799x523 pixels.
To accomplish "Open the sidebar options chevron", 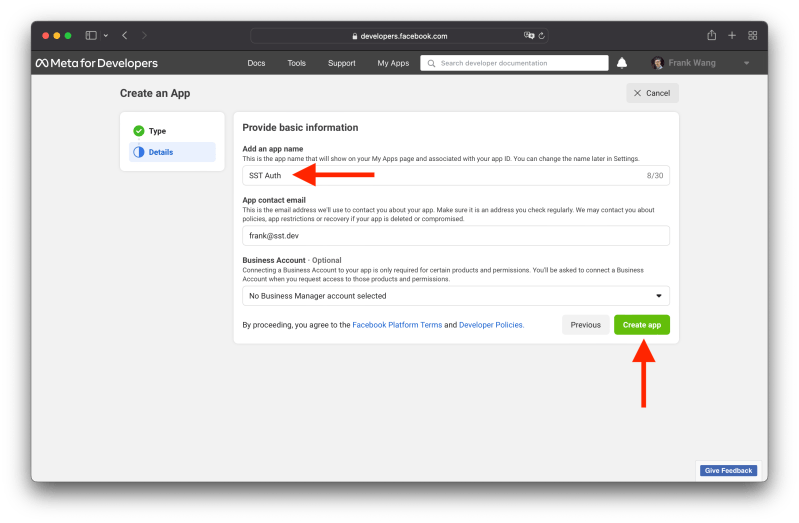I will pyautogui.click(x=106, y=36).
